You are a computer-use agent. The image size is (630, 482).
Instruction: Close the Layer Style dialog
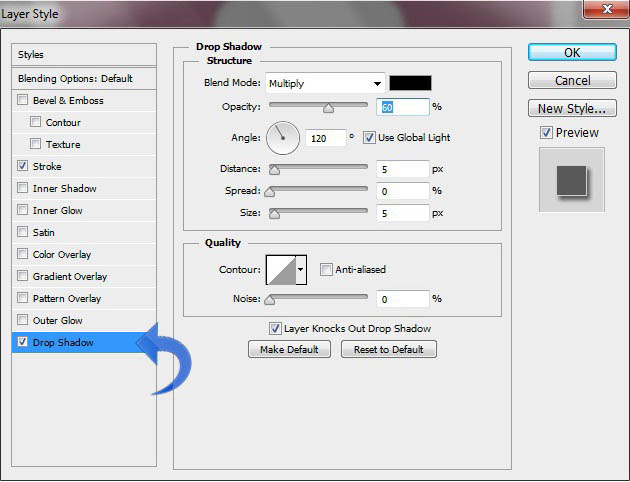607,9
